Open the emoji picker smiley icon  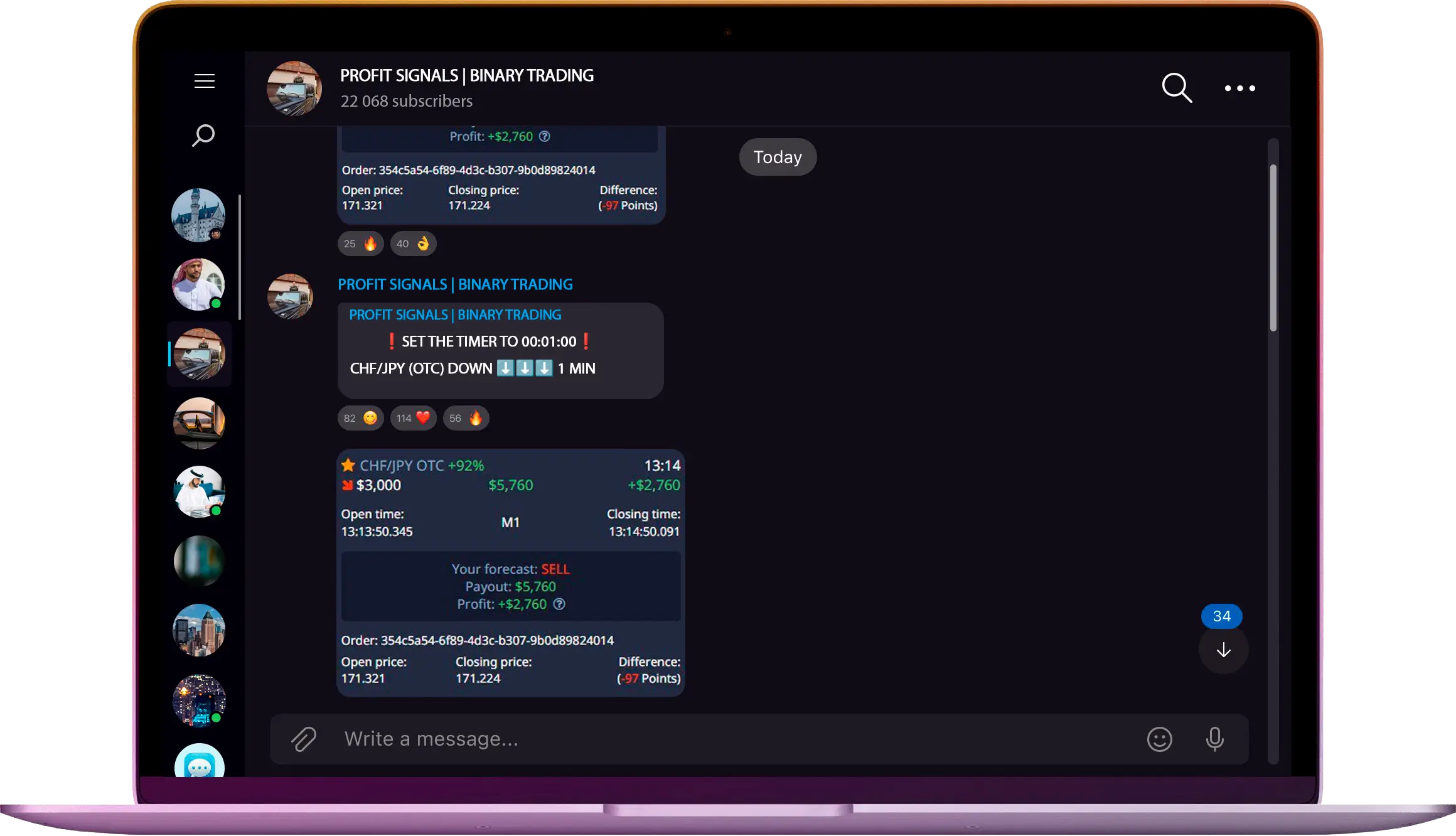[1159, 739]
